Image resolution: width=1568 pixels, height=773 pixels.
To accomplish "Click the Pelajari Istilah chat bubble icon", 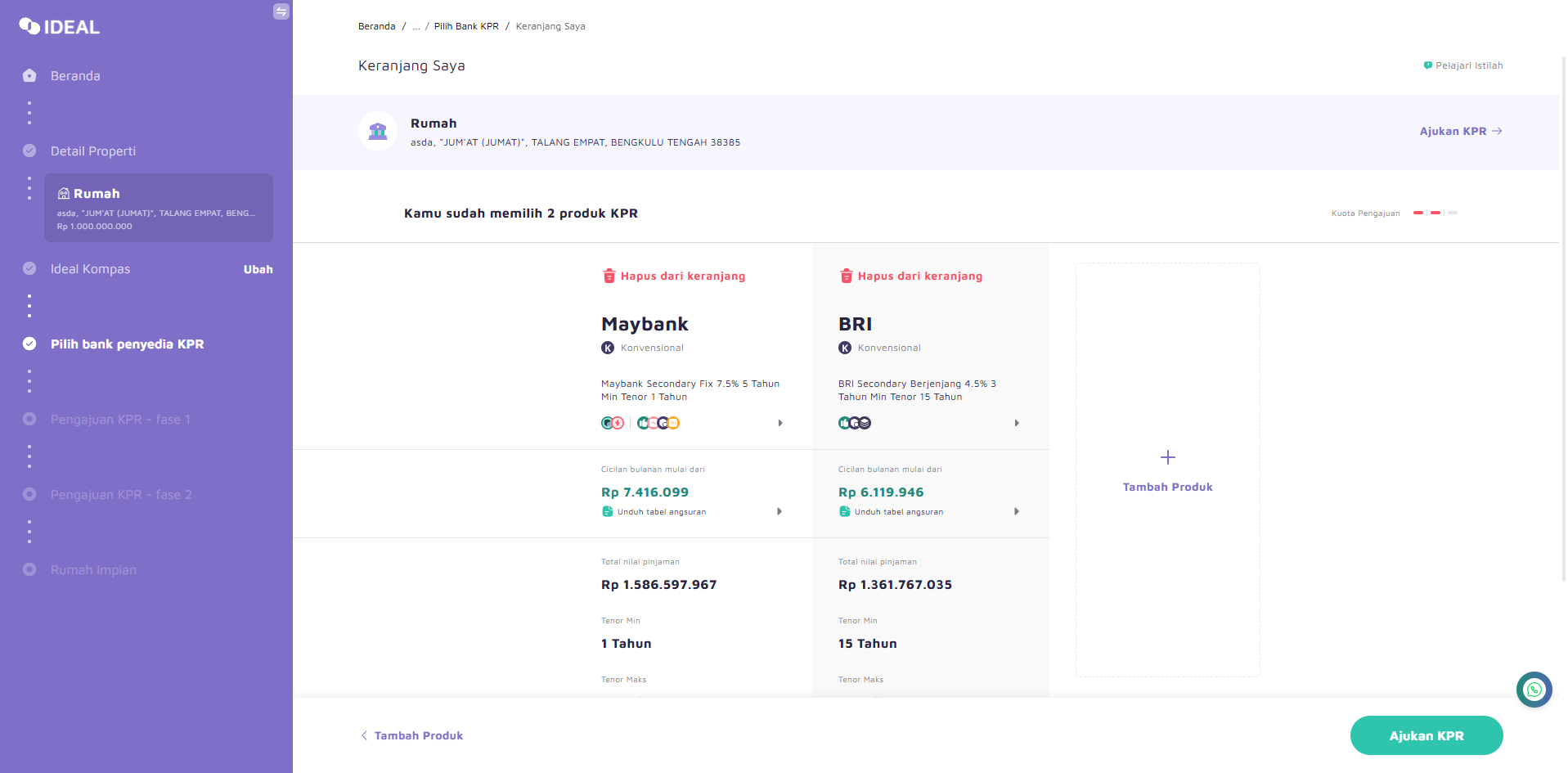I will (x=1428, y=65).
